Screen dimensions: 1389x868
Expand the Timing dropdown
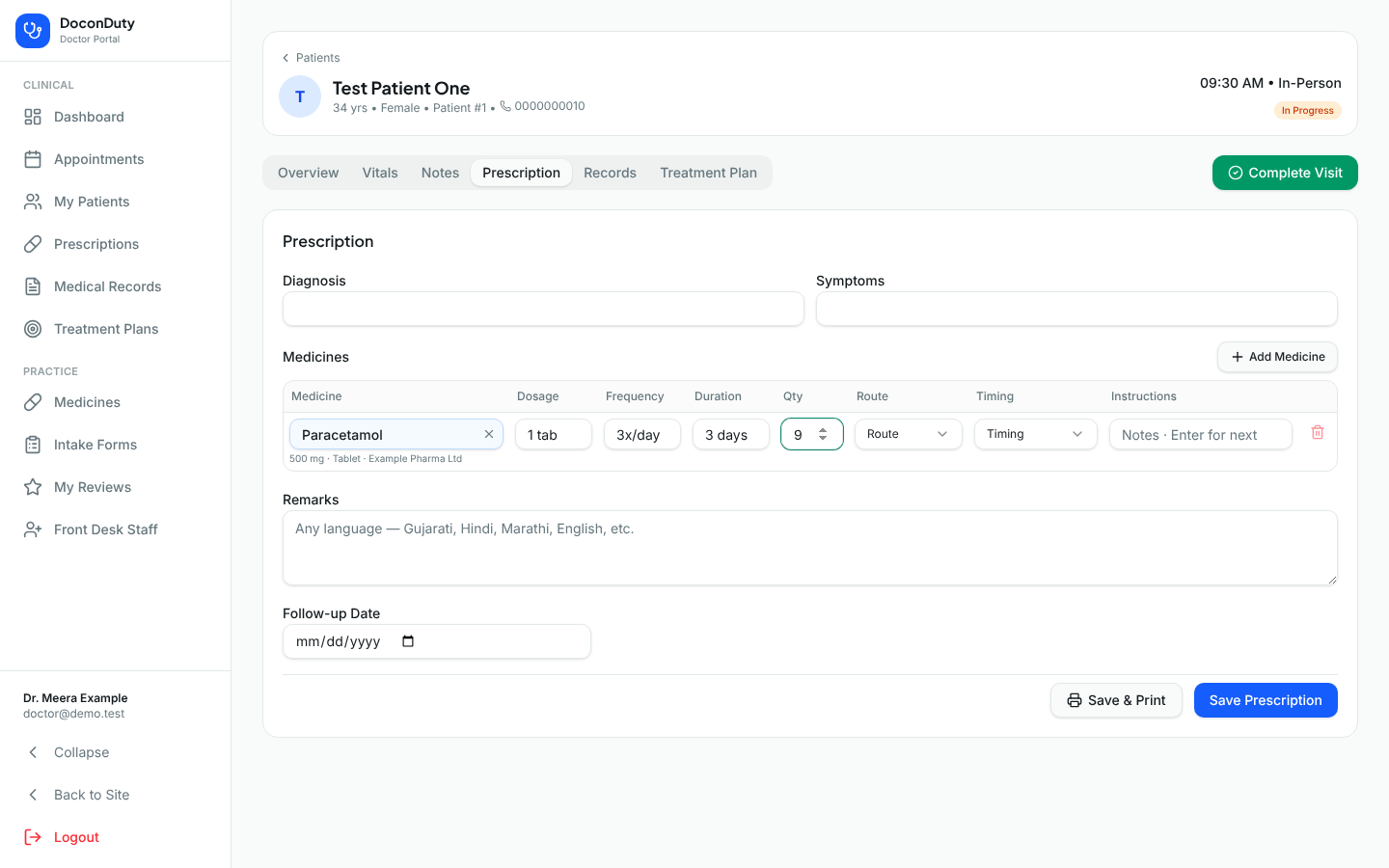coord(1036,434)
